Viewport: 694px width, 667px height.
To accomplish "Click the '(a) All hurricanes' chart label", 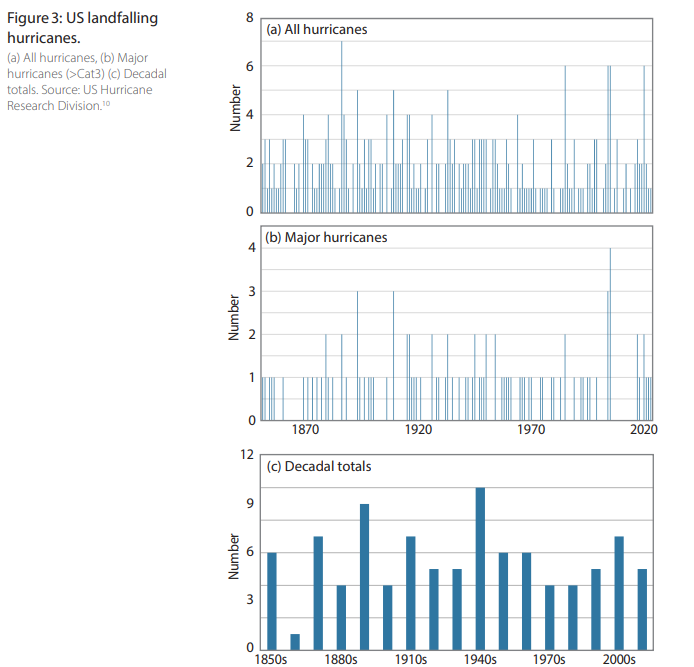I will coord(316,30).
